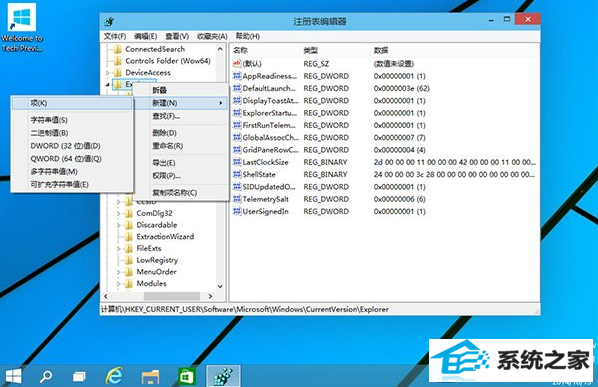The image size is (598, 387).
Task: Select 重命名(R) in the context menu
Action: (182, 146)
